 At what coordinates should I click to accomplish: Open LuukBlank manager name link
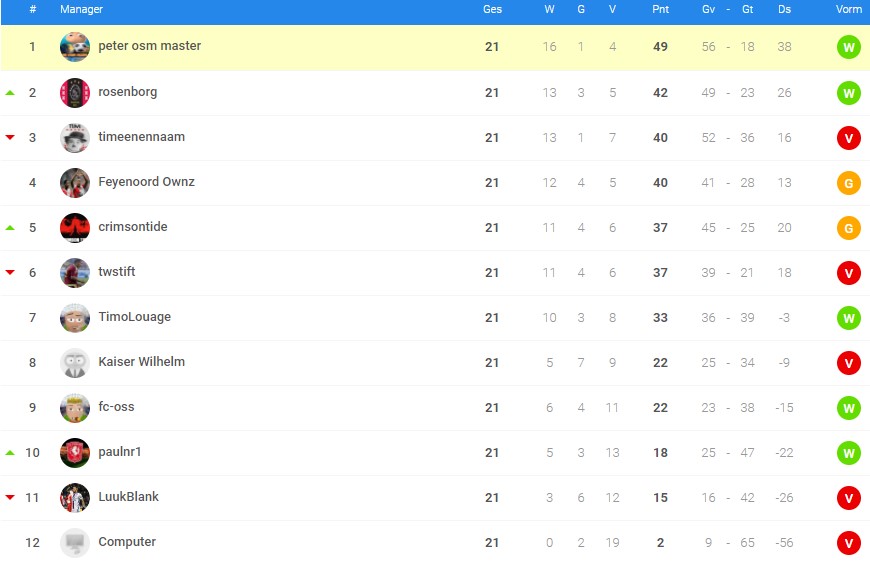click(x=128, y=497)
